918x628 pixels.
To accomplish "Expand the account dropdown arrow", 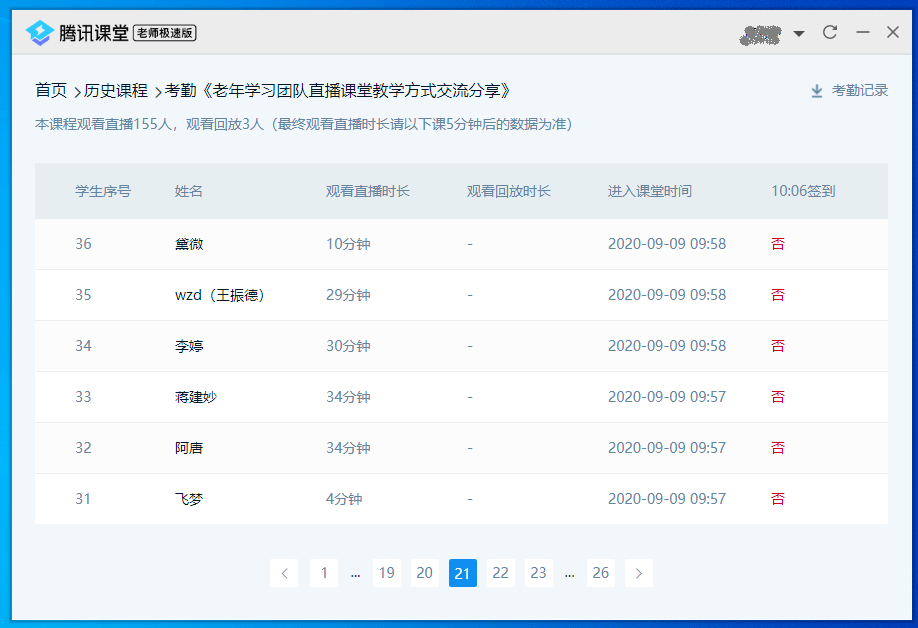I will click(x=800, y=31).
